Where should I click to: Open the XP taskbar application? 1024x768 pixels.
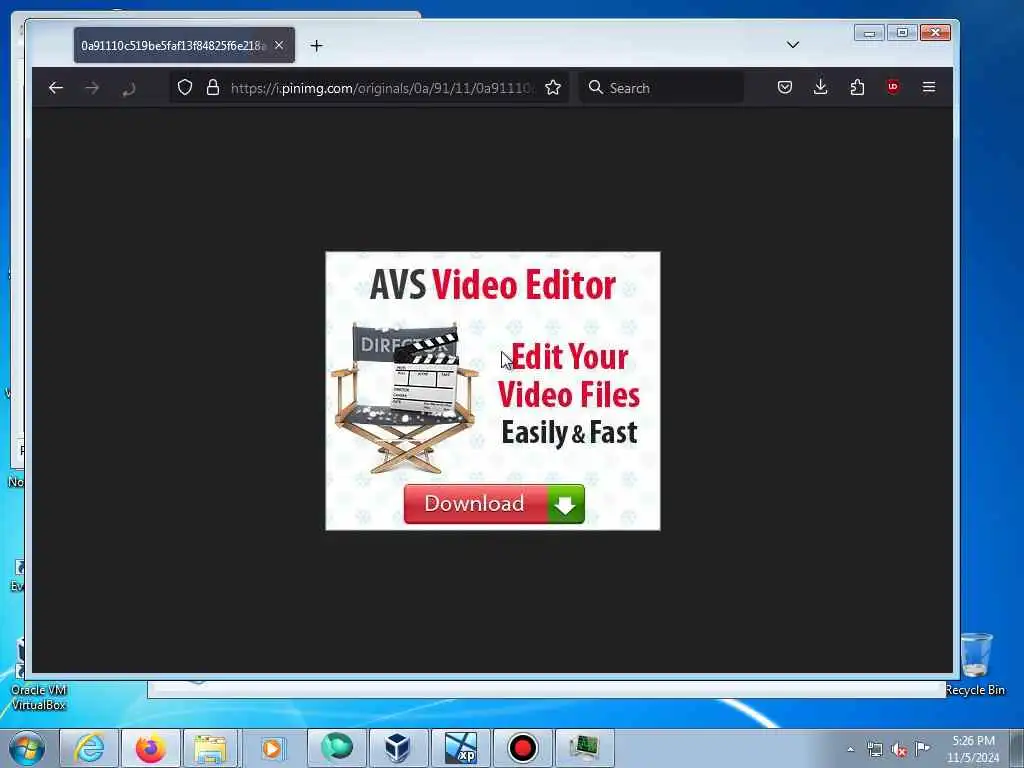click(x=460, y=748)
